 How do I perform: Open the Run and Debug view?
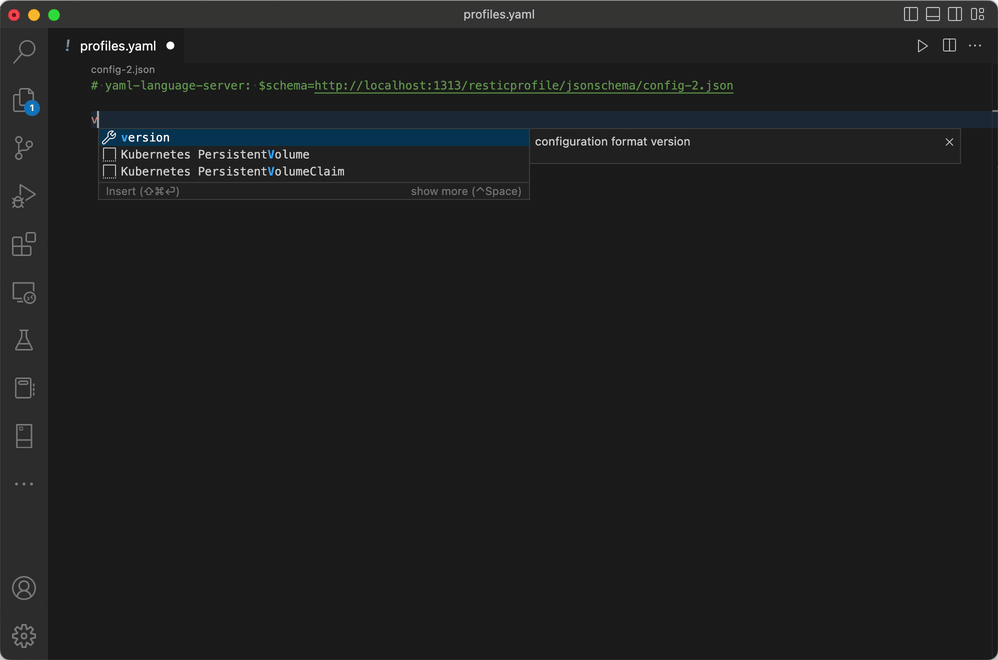pyautogui.click(x=24, y=197)
